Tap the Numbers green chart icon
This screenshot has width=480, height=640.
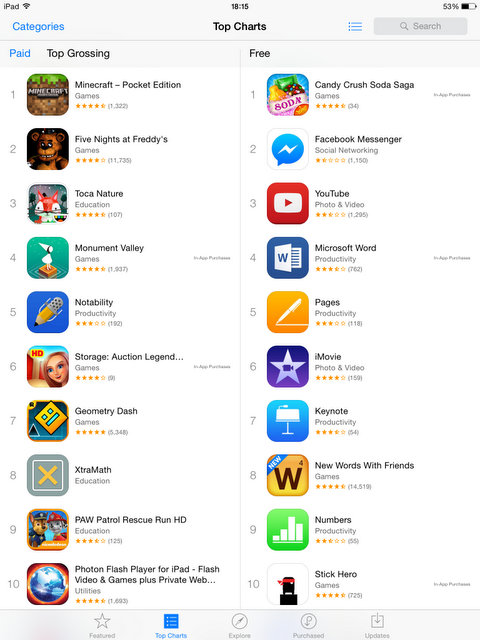point(288,529)
